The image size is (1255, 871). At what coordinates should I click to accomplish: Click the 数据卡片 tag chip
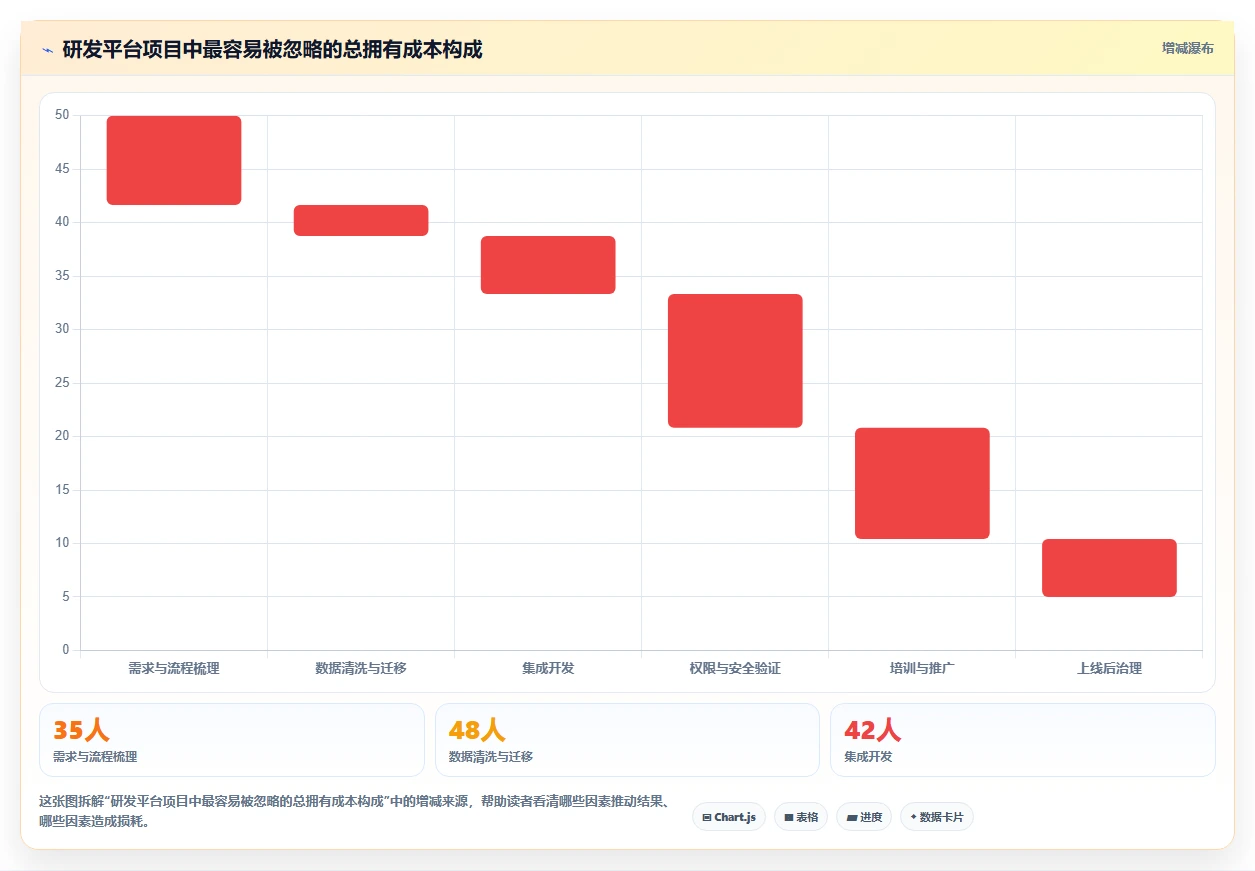tap(937, 817)
